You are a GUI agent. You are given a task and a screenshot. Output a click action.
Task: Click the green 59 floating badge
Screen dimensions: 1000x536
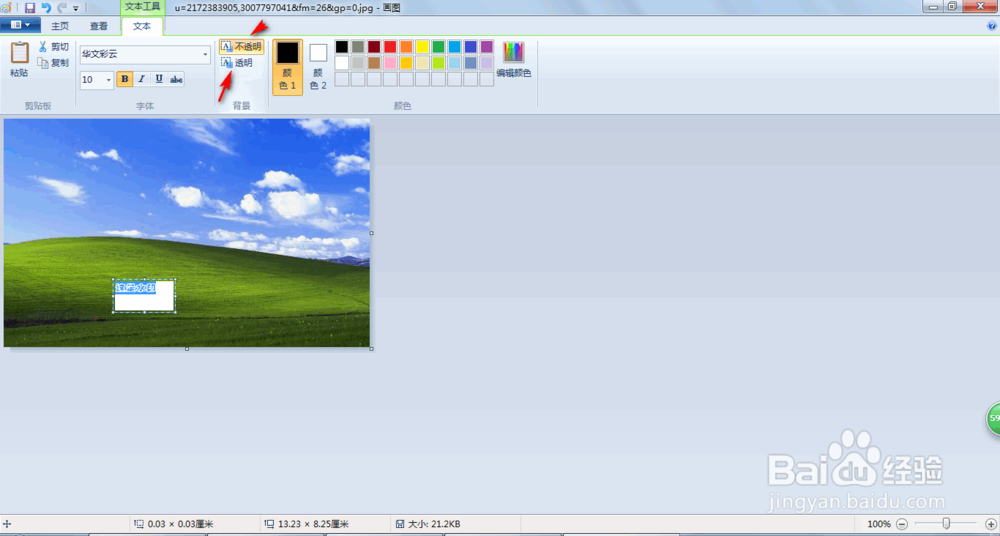(994, 419)
